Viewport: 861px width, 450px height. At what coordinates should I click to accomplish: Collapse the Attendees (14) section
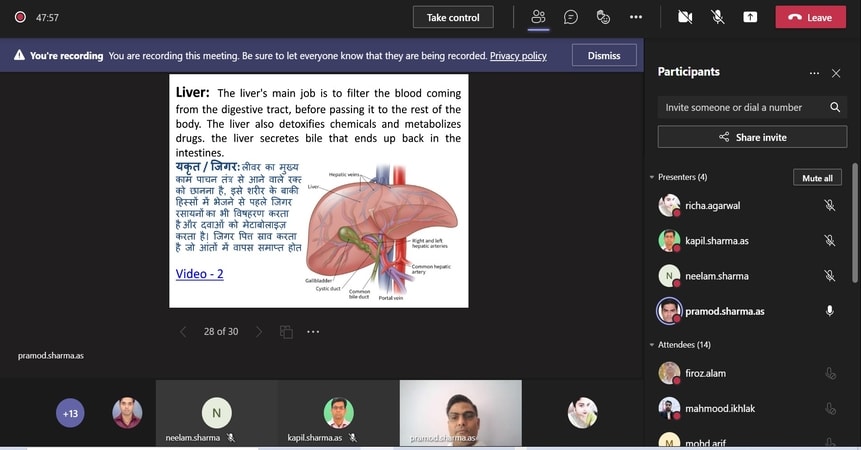point(652,345)
